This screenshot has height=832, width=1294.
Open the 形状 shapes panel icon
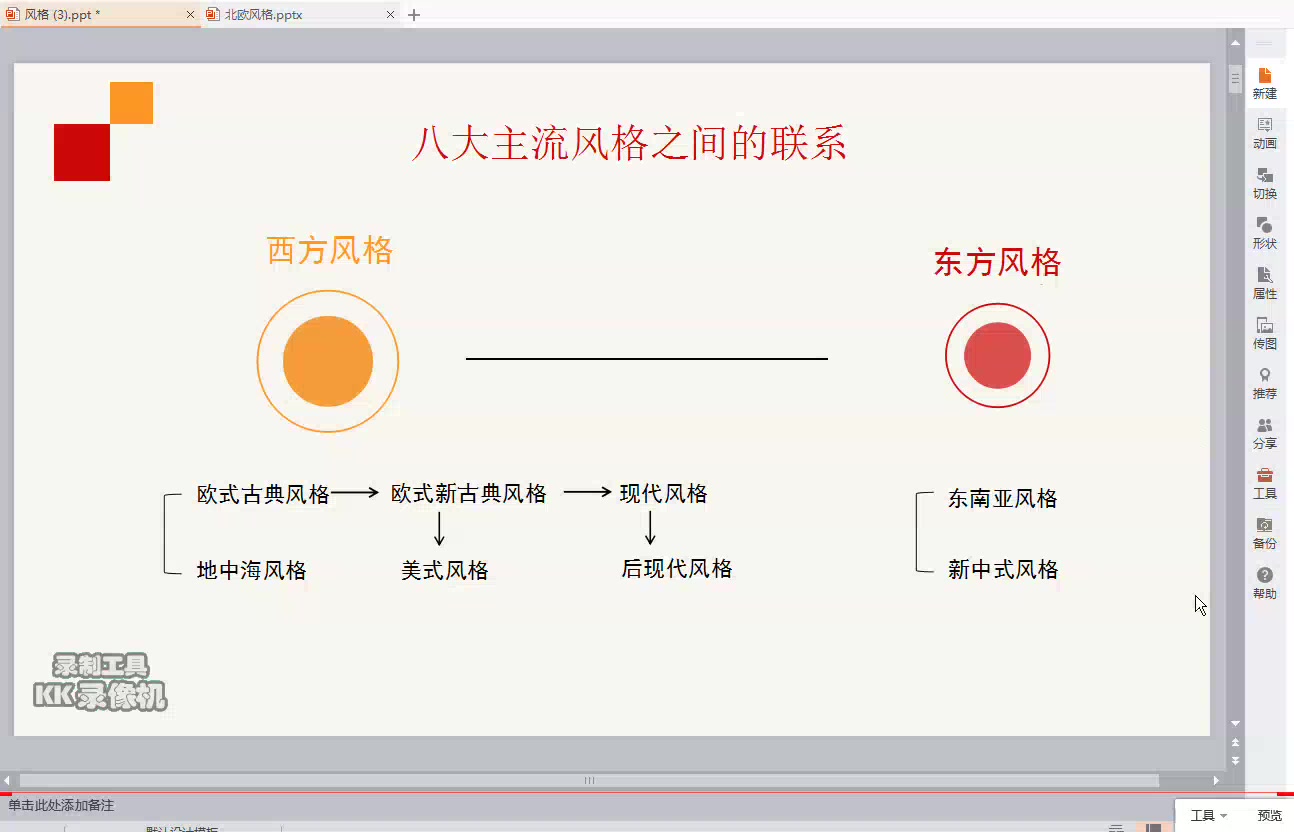coord(1265,233)
